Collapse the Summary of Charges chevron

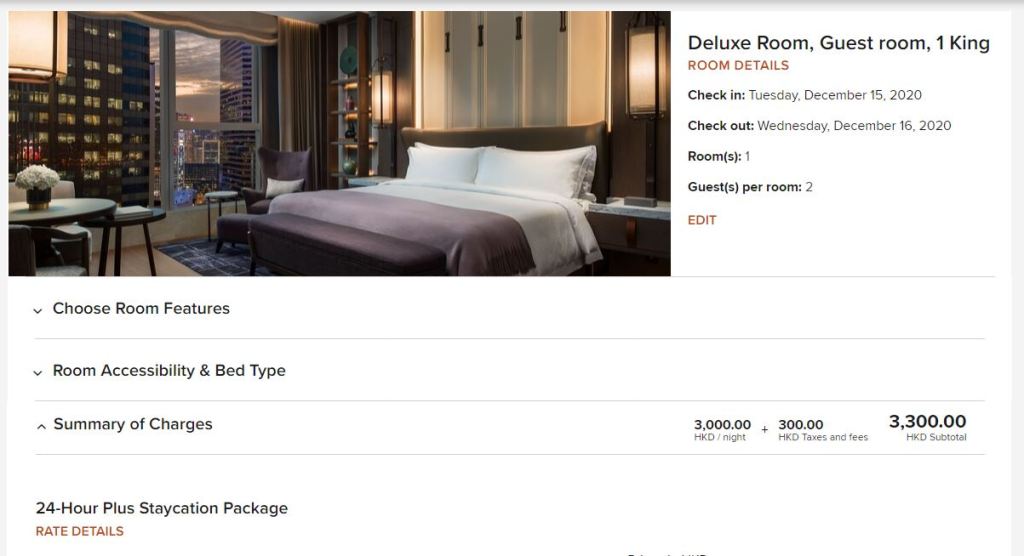tap(41, 427)
